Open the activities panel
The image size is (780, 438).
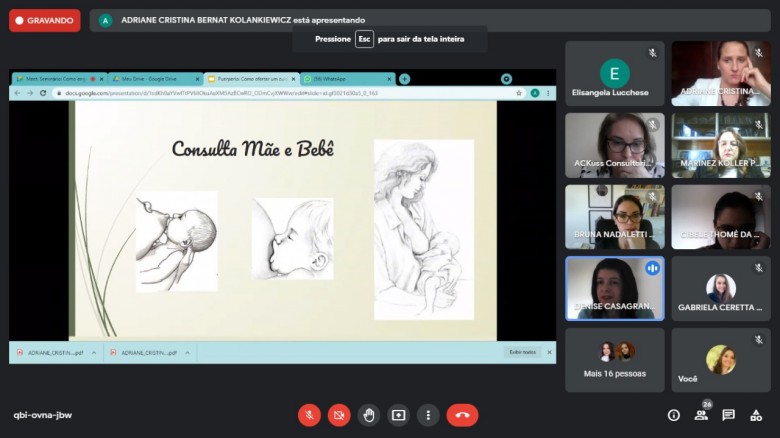click(756, 415)
